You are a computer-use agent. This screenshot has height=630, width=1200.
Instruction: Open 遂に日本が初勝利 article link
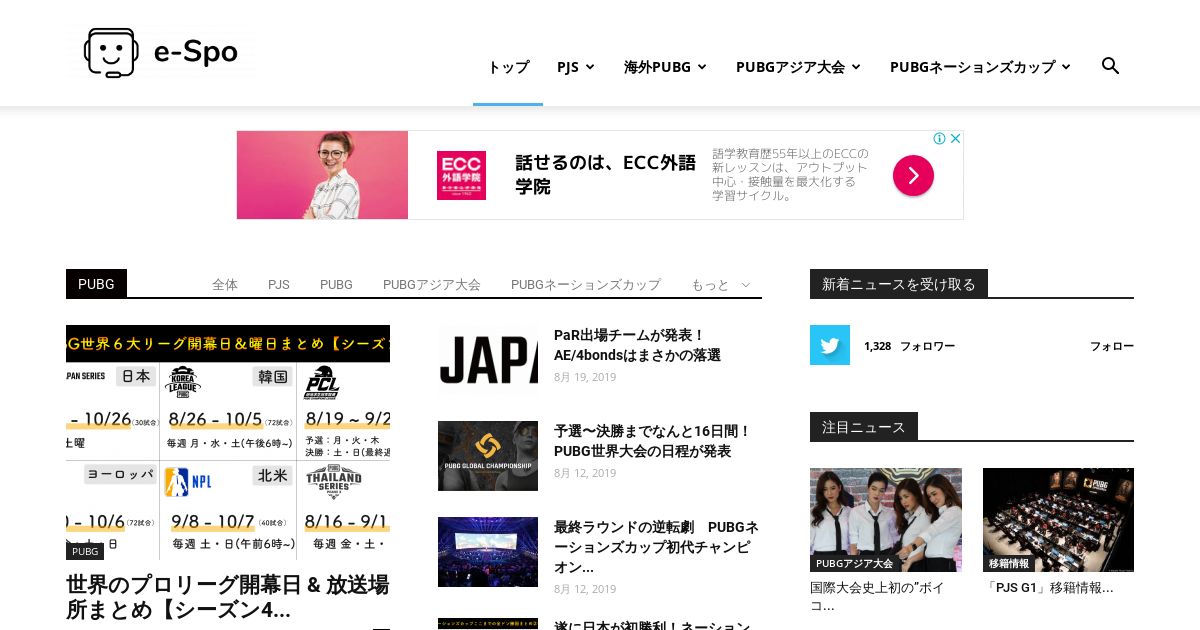pyautogui.click(x=652, y=625)
